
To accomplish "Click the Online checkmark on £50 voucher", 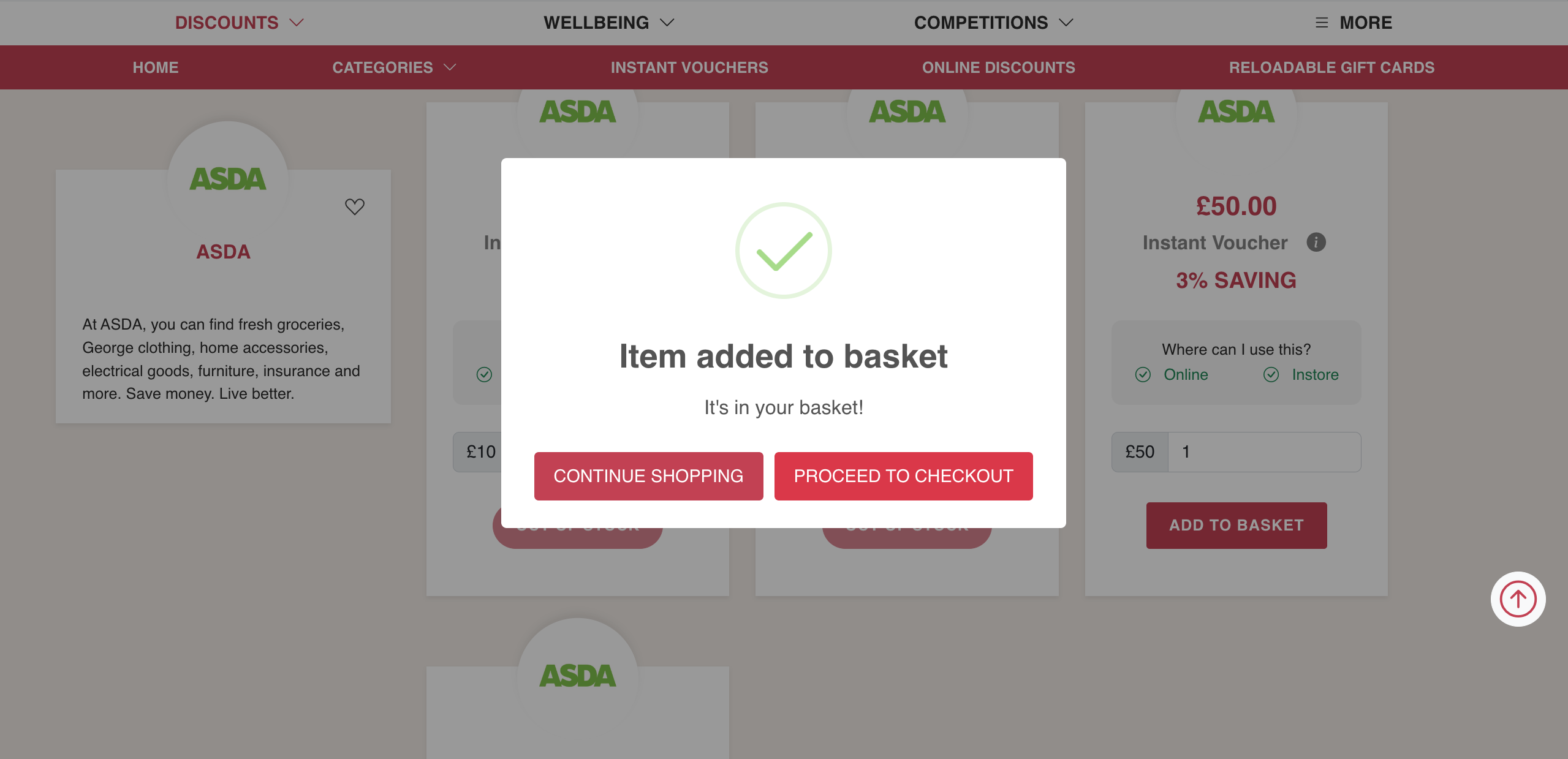I will tap(1143, 374).
